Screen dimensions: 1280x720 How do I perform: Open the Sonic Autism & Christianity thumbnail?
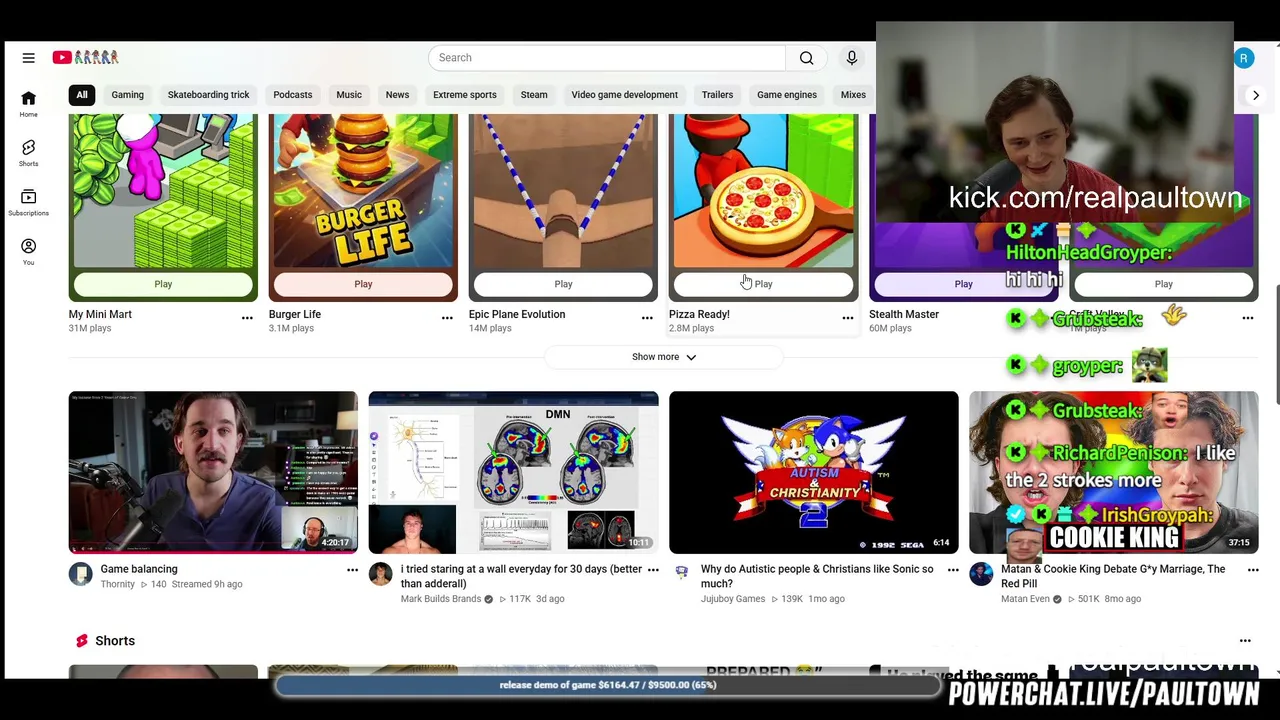click(813, 472)
